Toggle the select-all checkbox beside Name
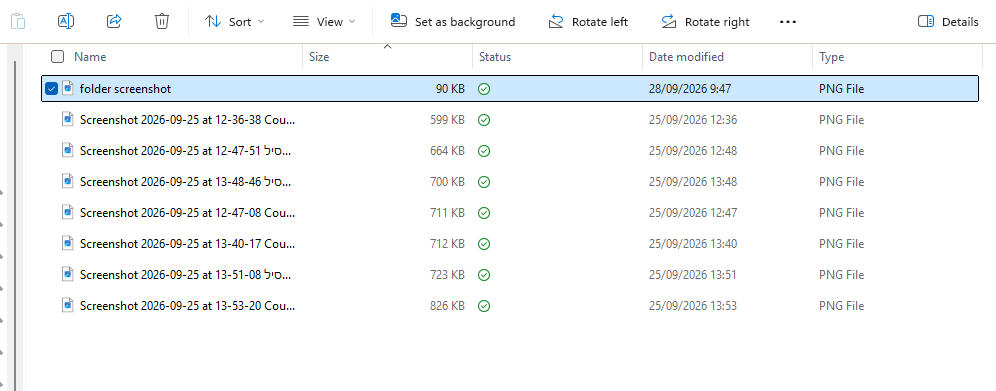This screenshot has width=996, height=391. [58, 56]
